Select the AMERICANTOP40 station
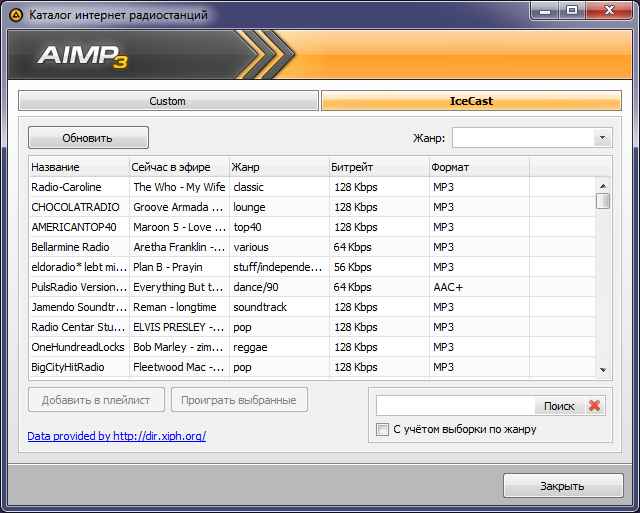640x513 pixels. [x=312, y=227]
